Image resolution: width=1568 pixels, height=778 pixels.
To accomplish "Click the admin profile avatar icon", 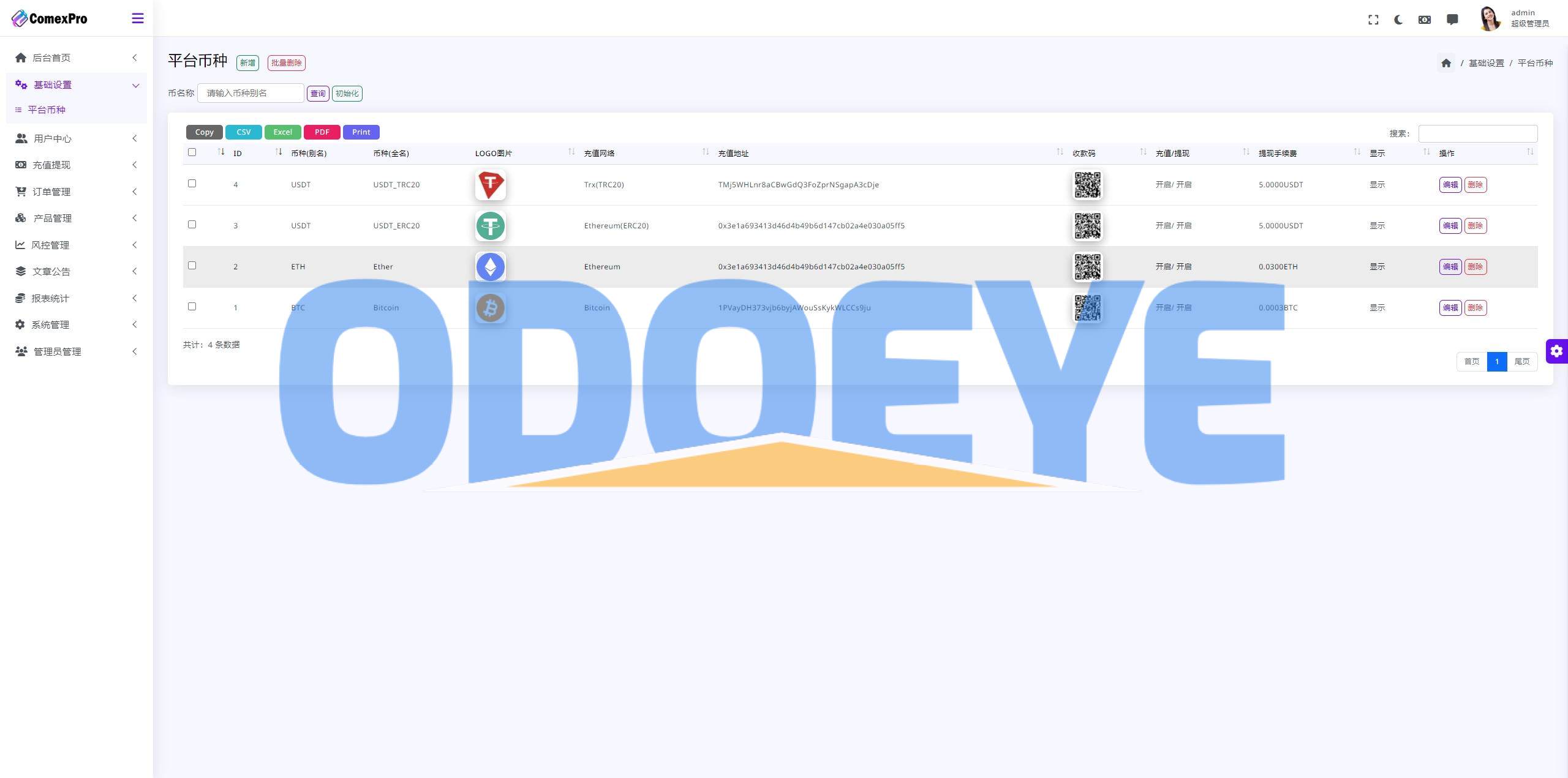I will coord(1491,18).
